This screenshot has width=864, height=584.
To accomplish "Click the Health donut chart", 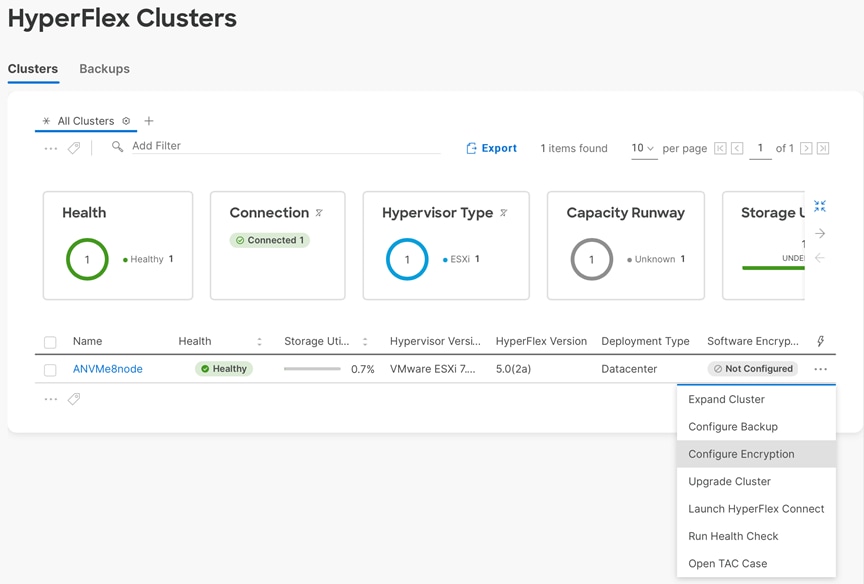I will point(87,259).
